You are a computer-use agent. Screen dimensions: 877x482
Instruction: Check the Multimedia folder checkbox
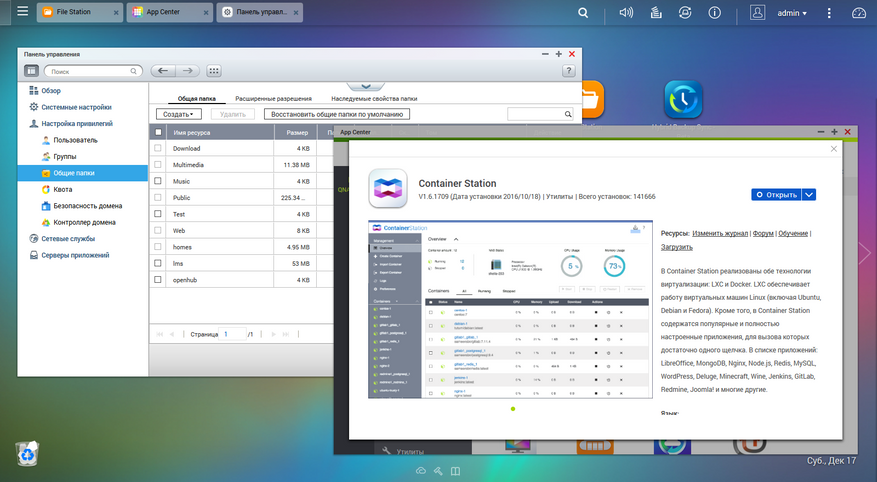click(x=158, y=164)
